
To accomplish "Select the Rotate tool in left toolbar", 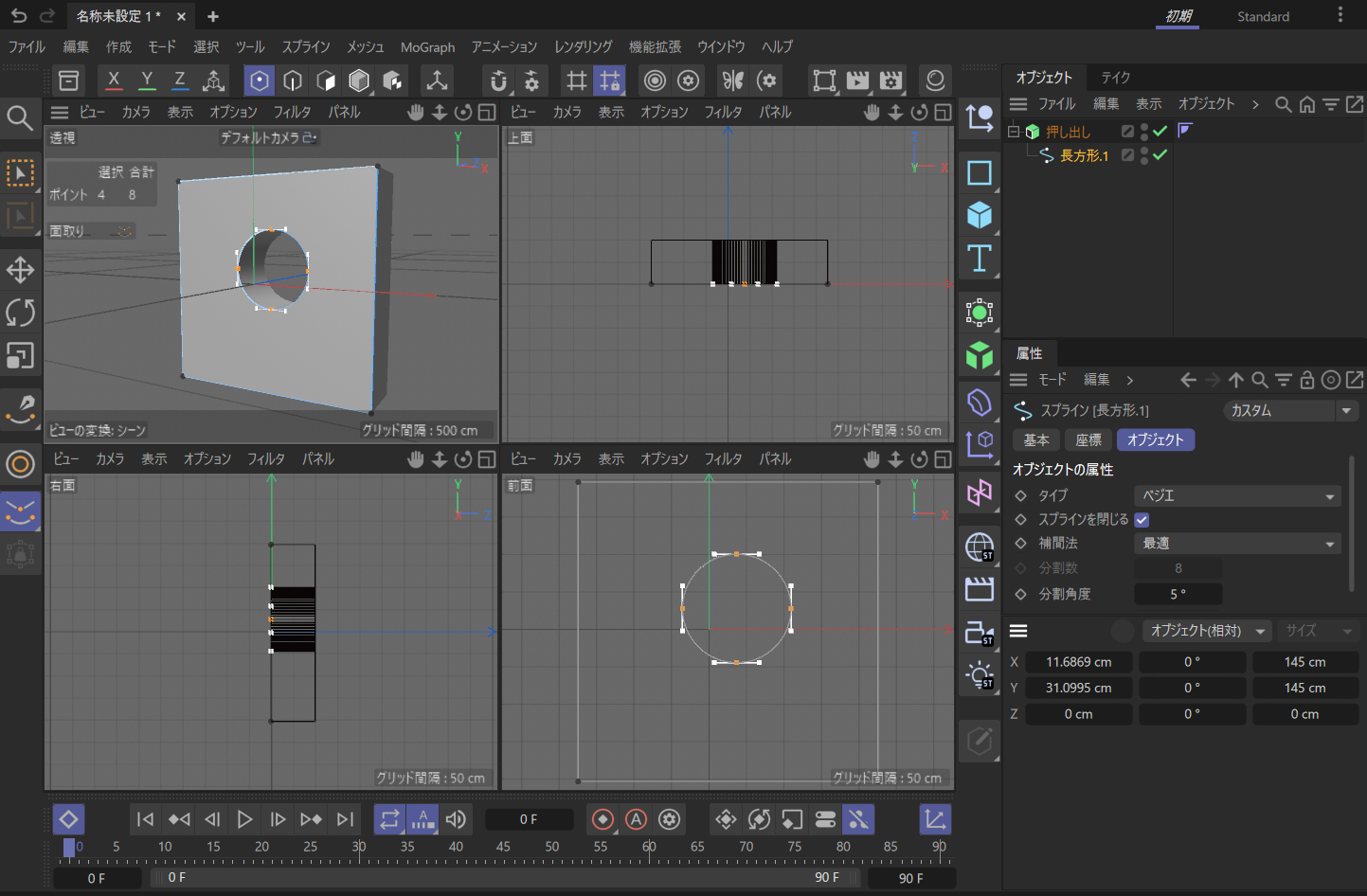I will point(20,313).
